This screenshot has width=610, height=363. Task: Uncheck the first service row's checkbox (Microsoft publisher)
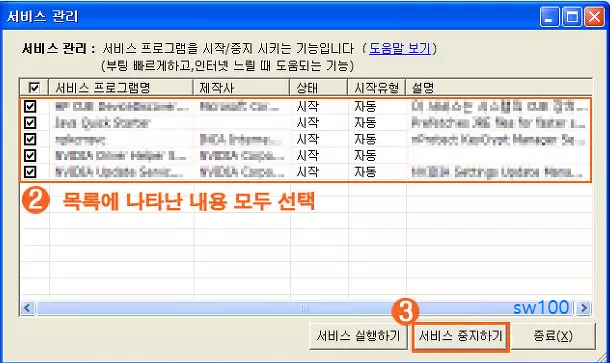coord(30,106)
